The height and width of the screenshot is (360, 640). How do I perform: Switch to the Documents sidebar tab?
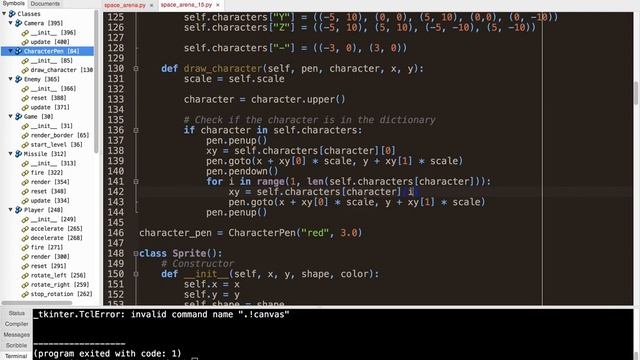click(x=45, y=3)
